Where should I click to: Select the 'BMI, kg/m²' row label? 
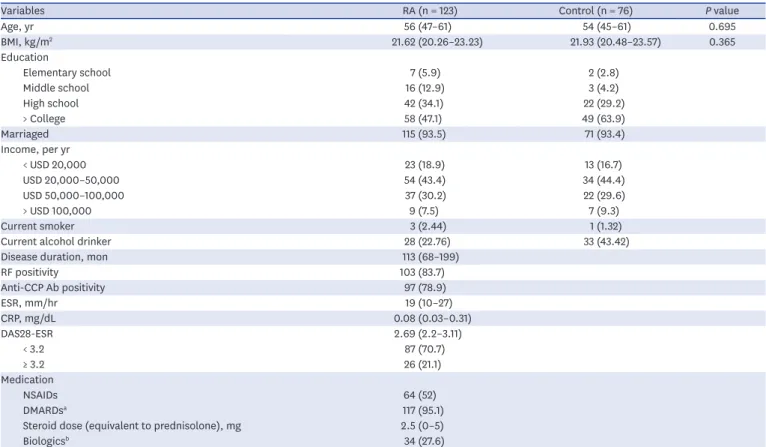(x=27, y=42)
